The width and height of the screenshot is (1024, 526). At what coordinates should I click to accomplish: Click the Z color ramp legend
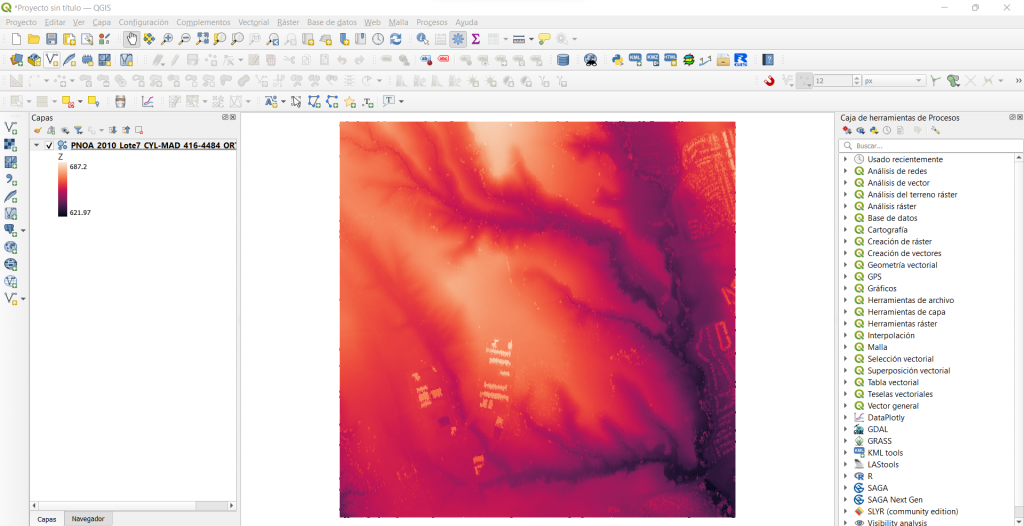63,189
